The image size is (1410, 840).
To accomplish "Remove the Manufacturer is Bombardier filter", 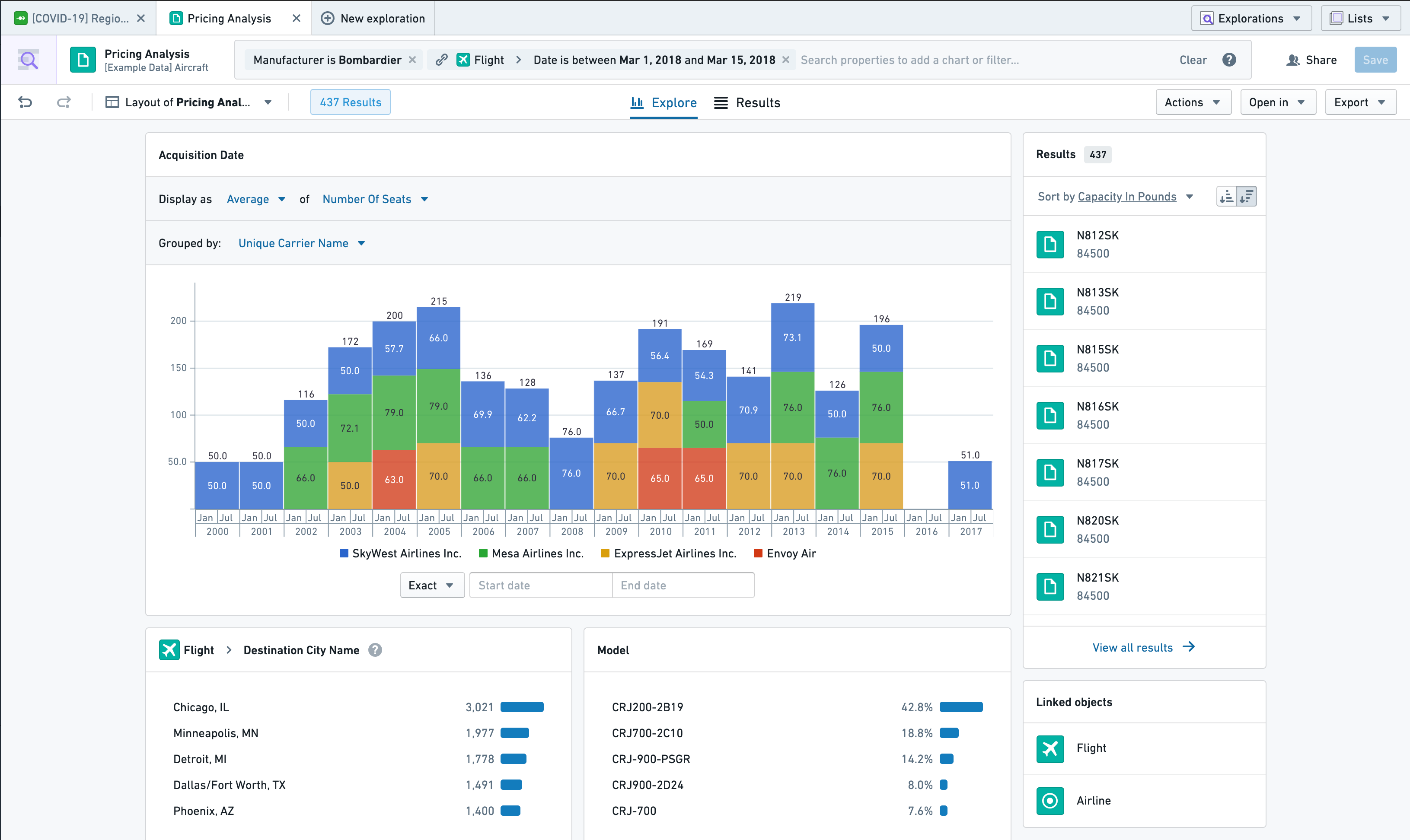I will pos(412,60).
